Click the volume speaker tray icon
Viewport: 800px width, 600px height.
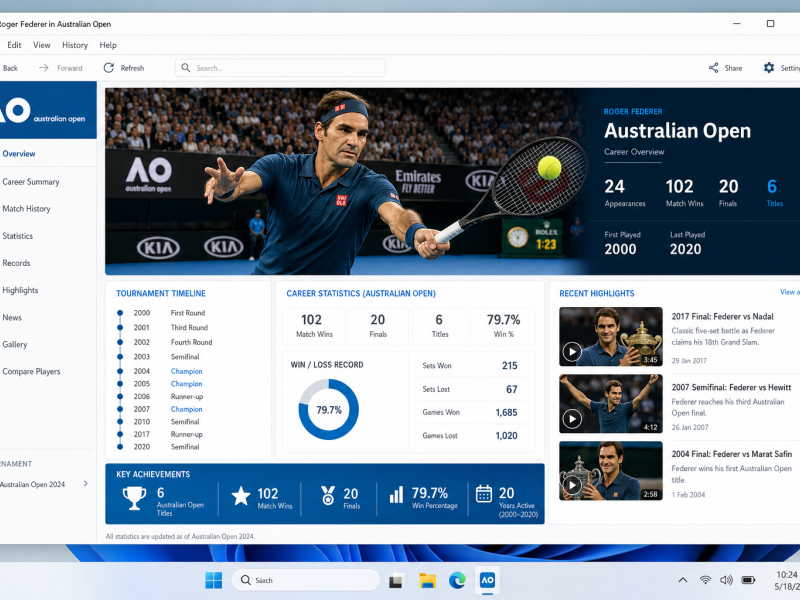coord(726,580)
